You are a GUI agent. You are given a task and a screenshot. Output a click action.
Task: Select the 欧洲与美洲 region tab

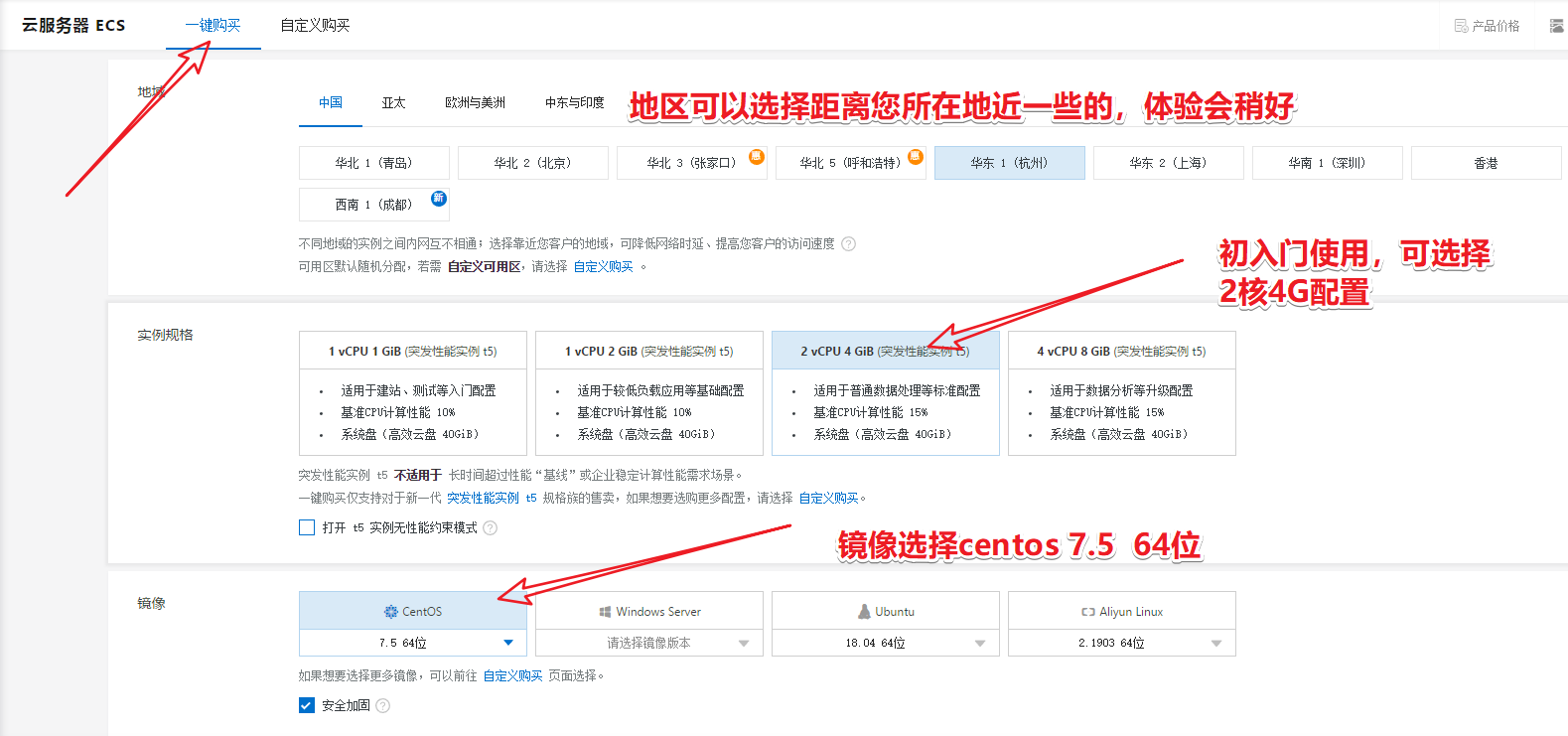[x=475, y=102]
